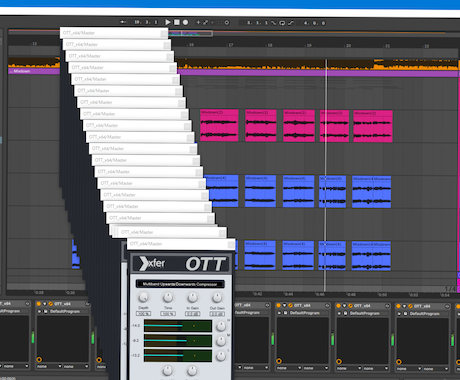Click the Follow playback arrow icon

pos(123,22)
